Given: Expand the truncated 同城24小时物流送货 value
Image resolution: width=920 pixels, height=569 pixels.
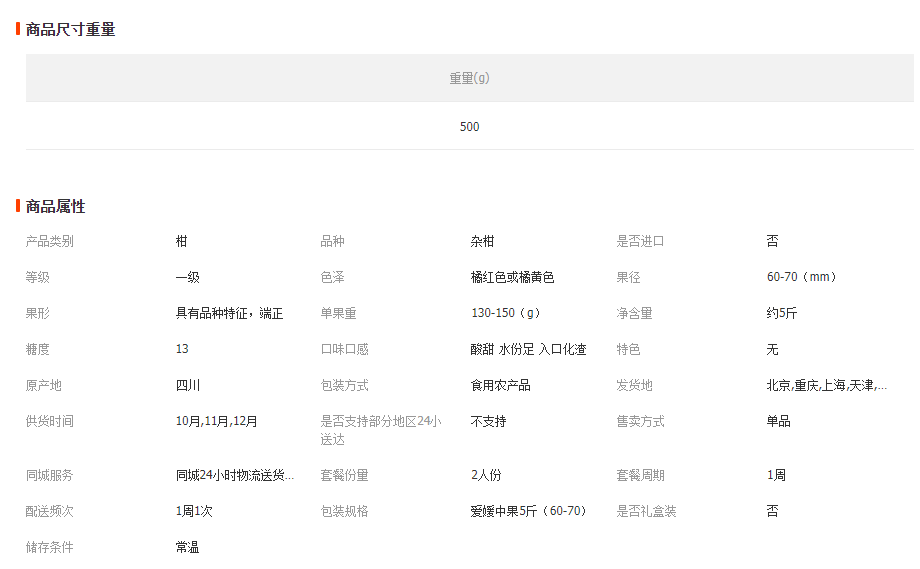Looking at the screenshot, I should pyautogui.click(x=235, y=475).
